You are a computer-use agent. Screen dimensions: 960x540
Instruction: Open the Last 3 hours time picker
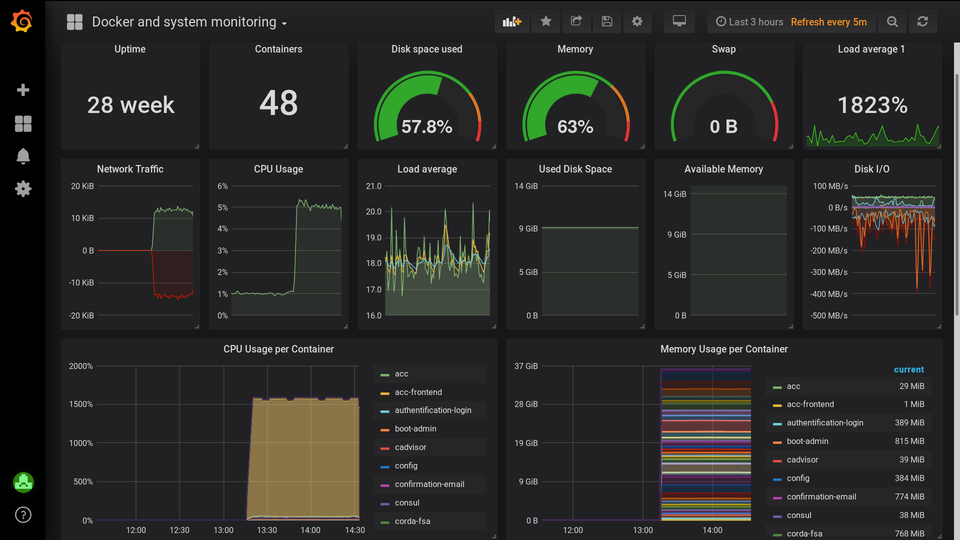pyautogui.click(x=749, y=22)
